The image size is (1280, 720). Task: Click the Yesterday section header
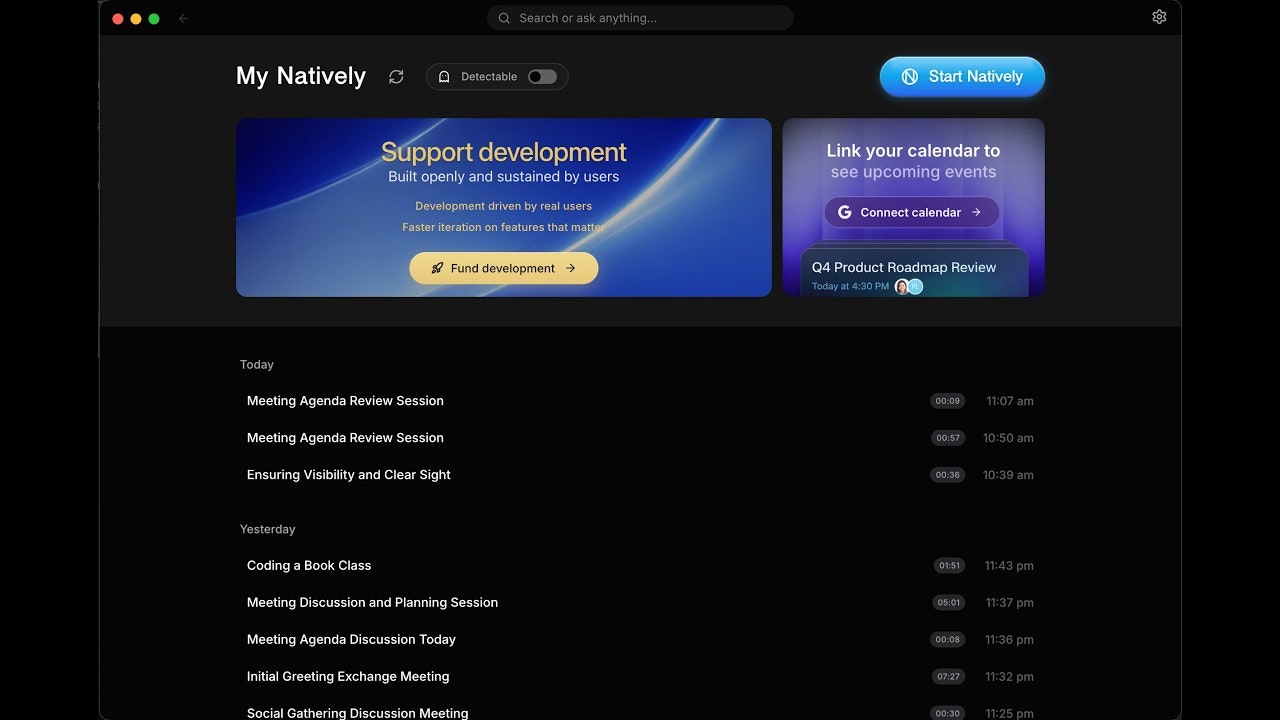click(268, 529)
